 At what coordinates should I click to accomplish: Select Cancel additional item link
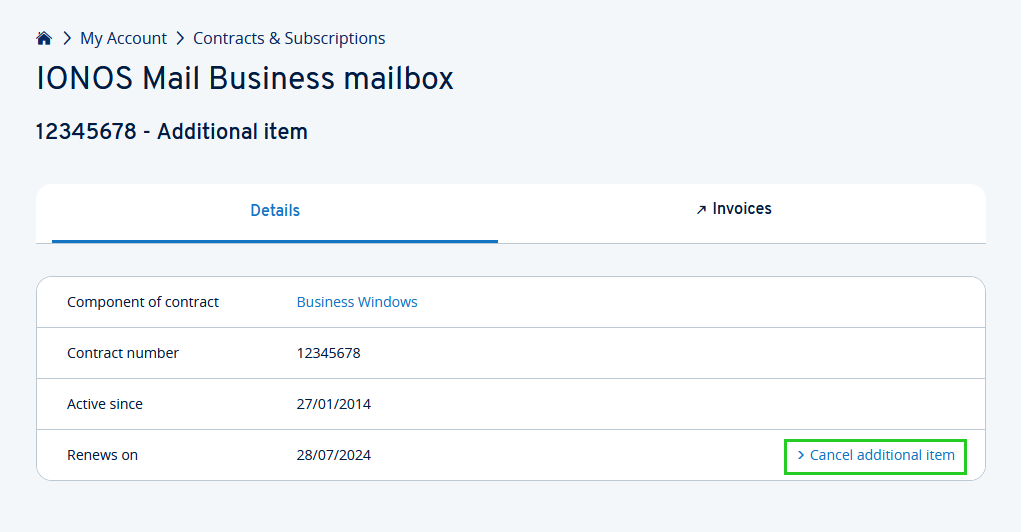882,455
